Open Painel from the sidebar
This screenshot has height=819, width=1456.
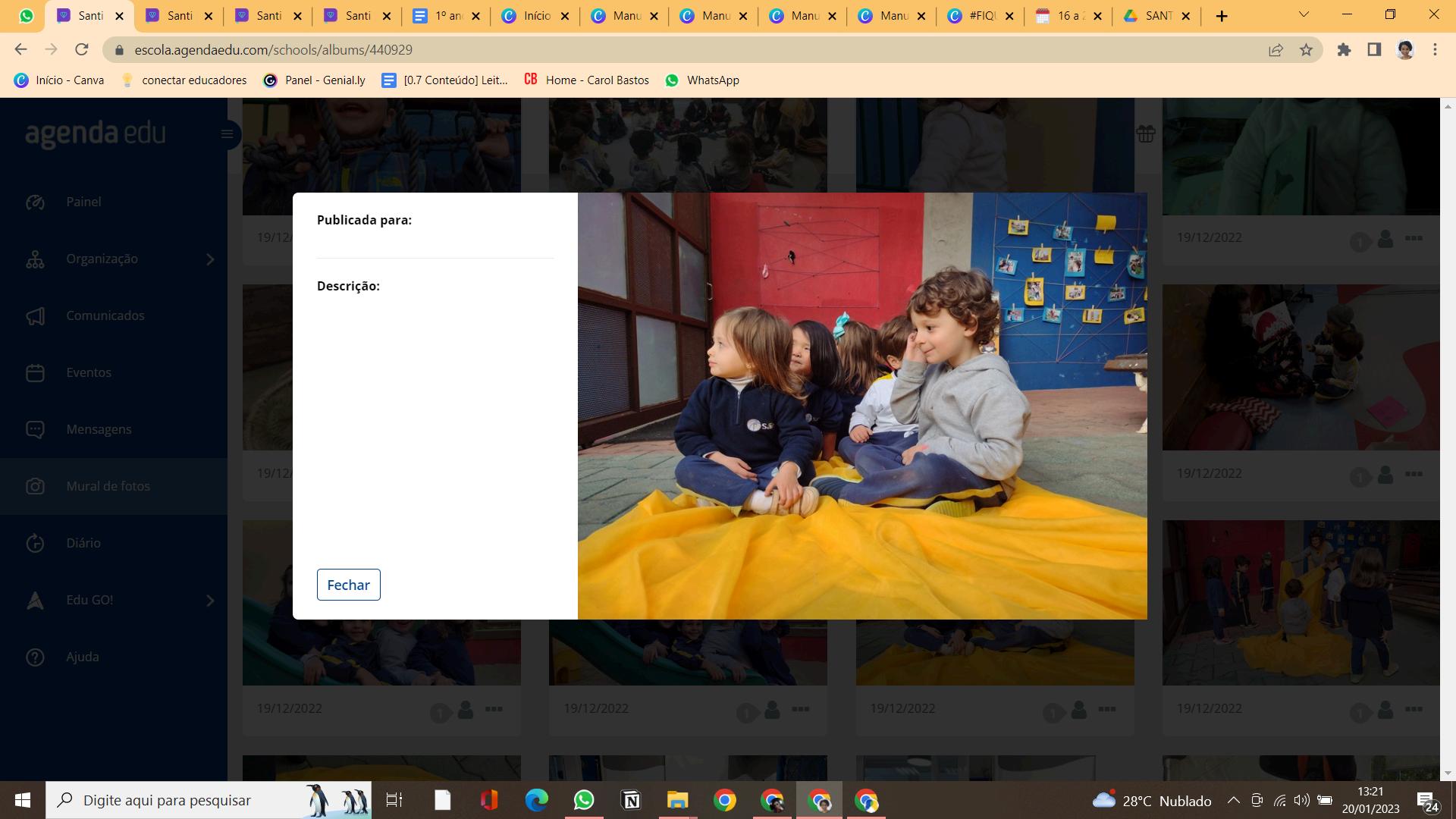83,202
